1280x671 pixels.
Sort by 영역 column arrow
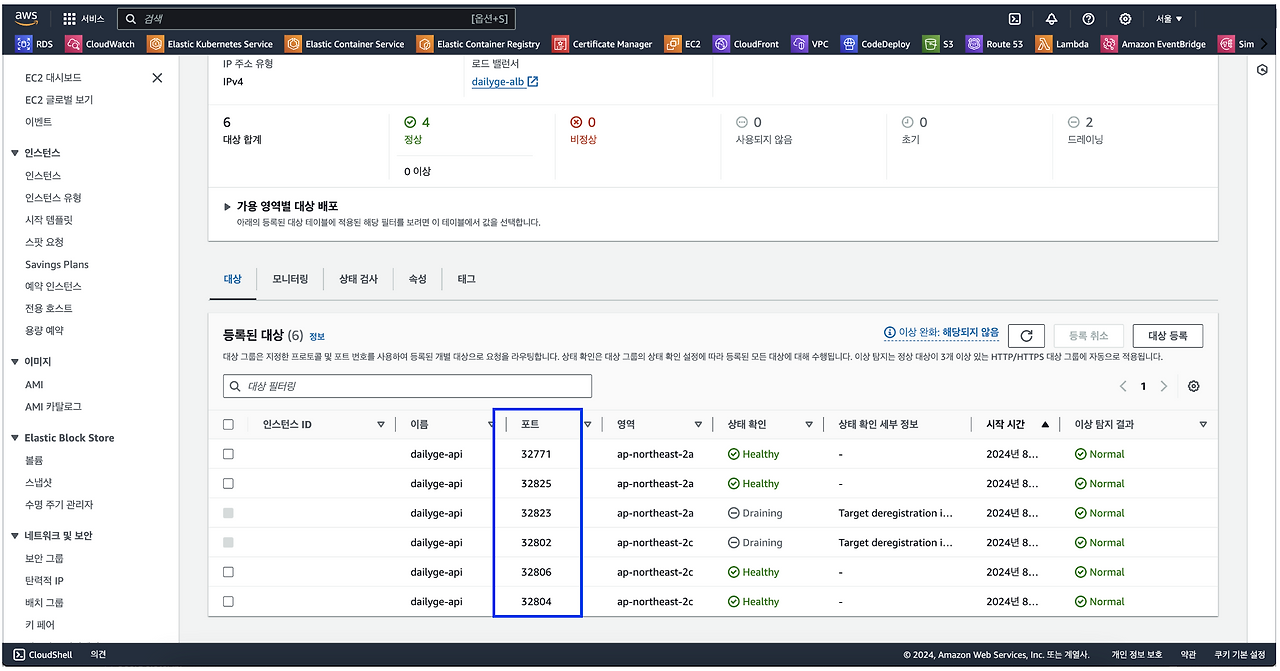[x=698, y=425]
